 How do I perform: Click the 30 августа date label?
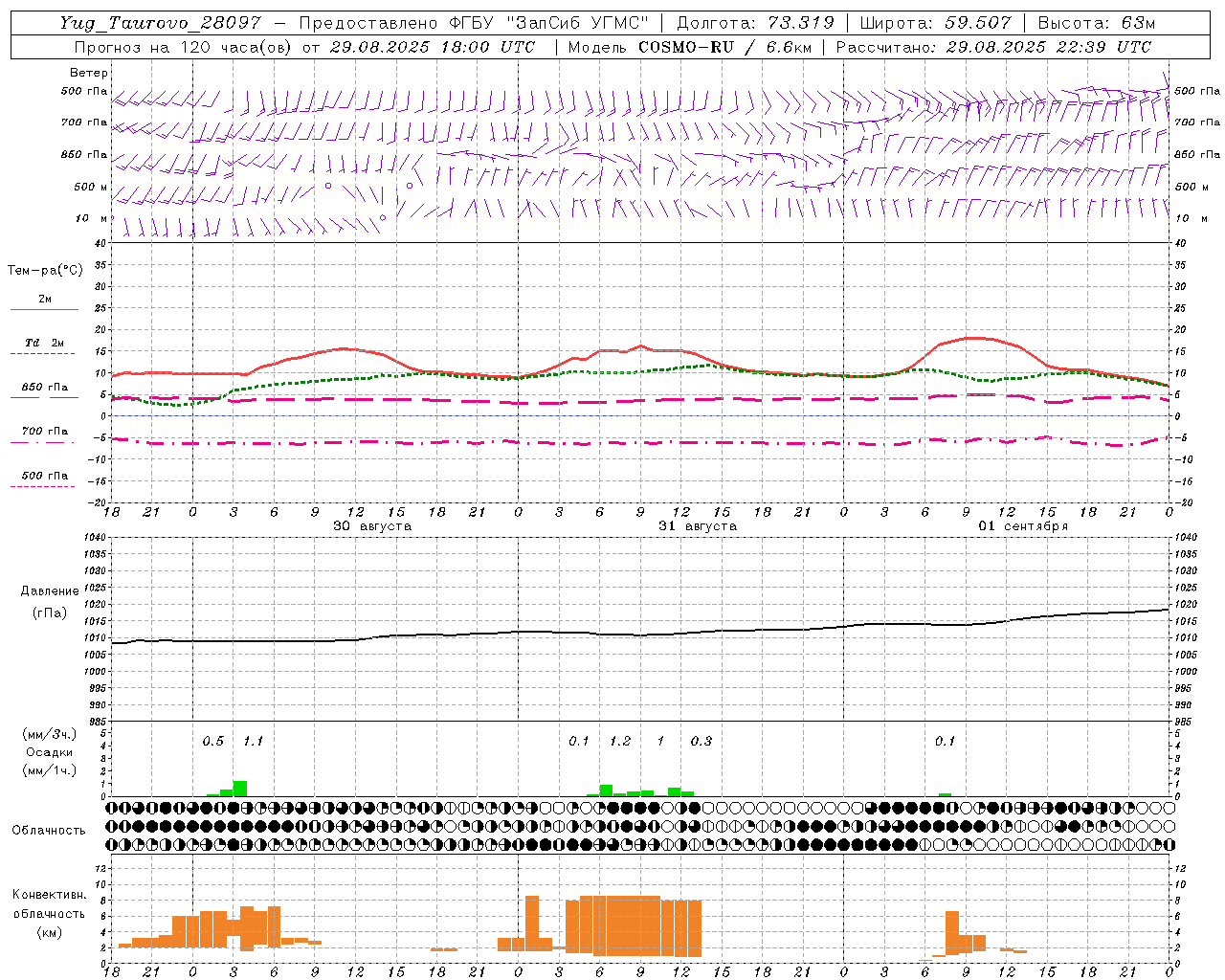372,526
